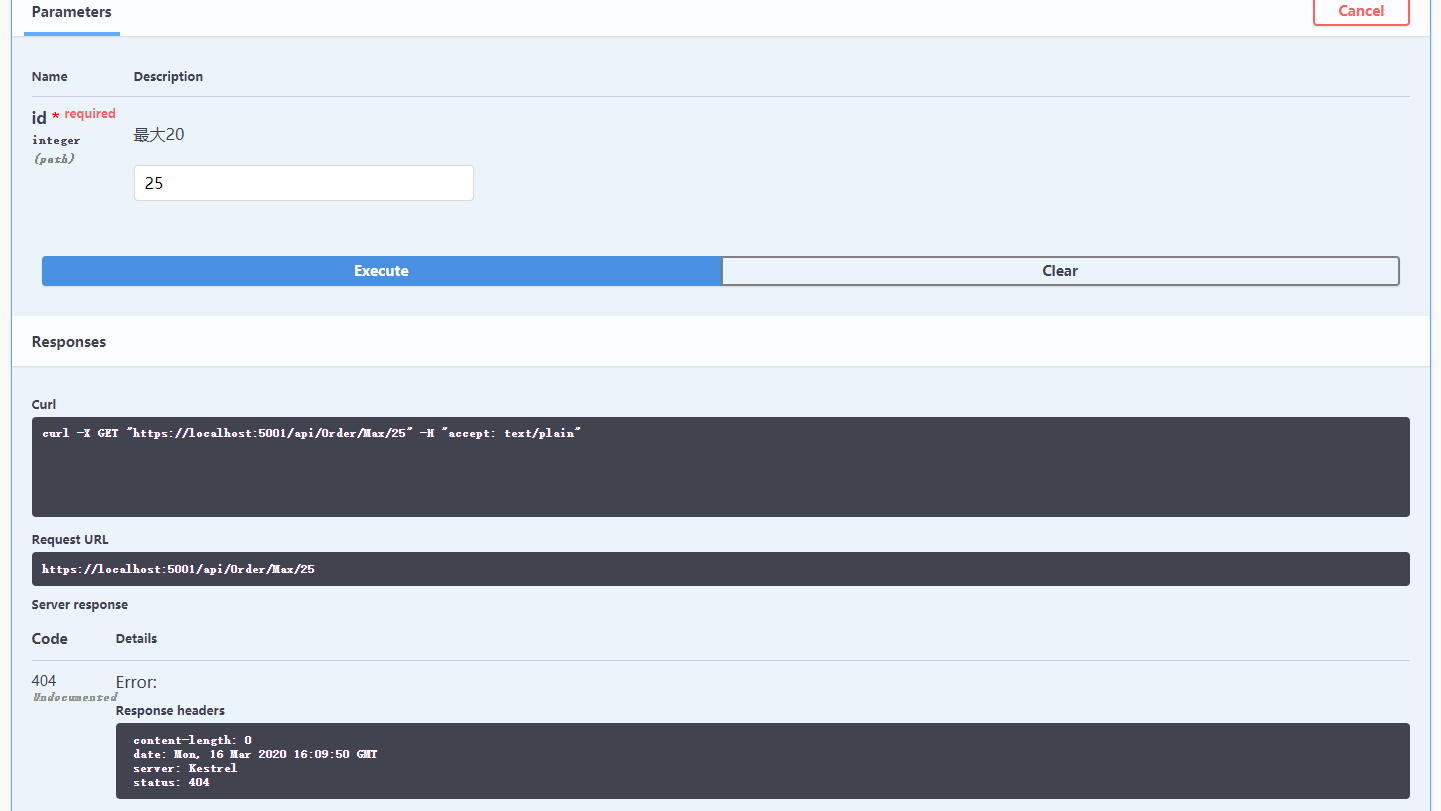Click the Cancel button
1441x811 pixels.
[1361, 11]
